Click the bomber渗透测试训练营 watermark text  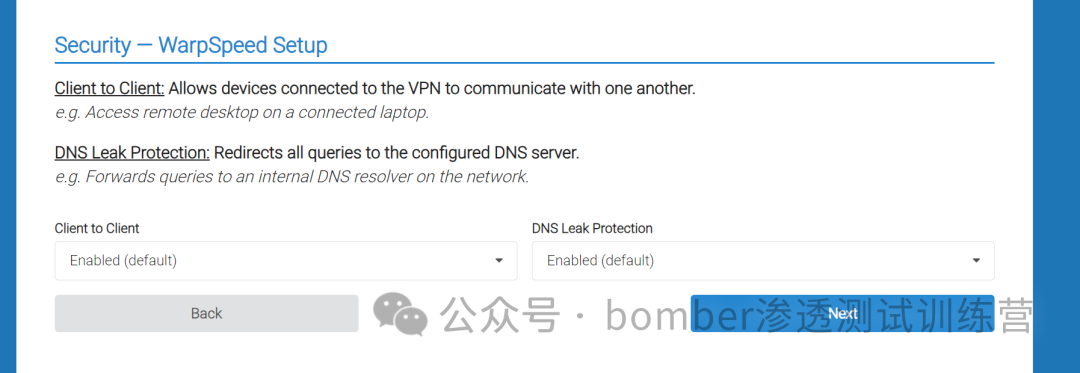(x=818, y=316)
